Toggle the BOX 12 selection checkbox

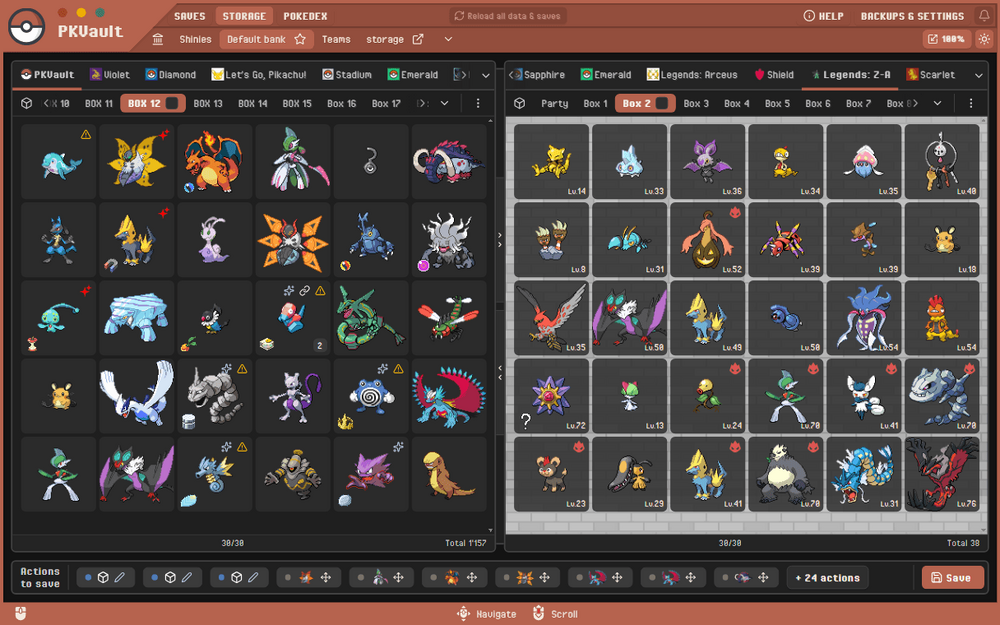pyautogui.click(x=172, y=103)
